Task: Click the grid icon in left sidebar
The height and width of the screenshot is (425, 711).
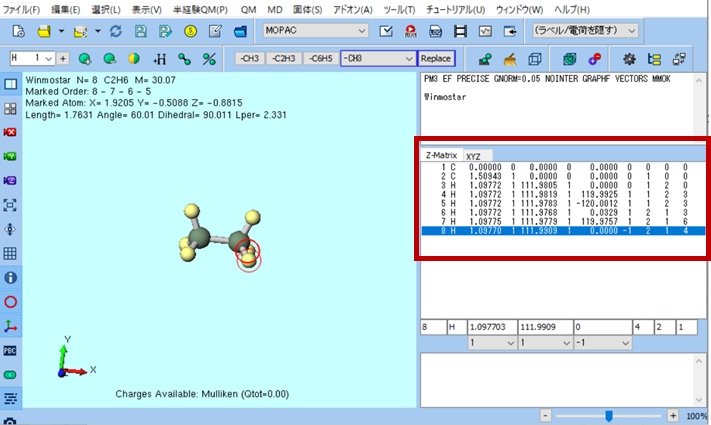Action: tap(11, 253)
